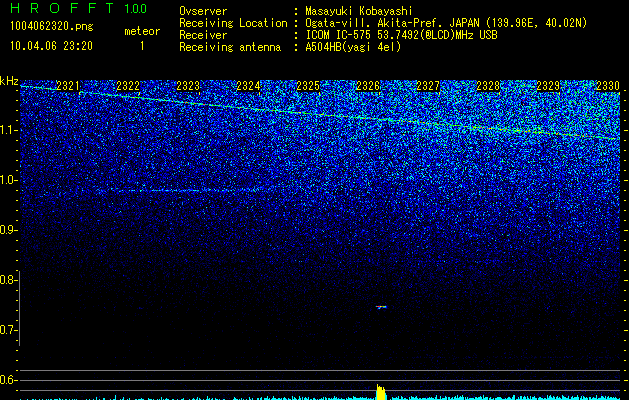This screenshot has width=629, height=400.
Task: Click the meteor echo blip in spectrogram
Action: click(381, 307)
